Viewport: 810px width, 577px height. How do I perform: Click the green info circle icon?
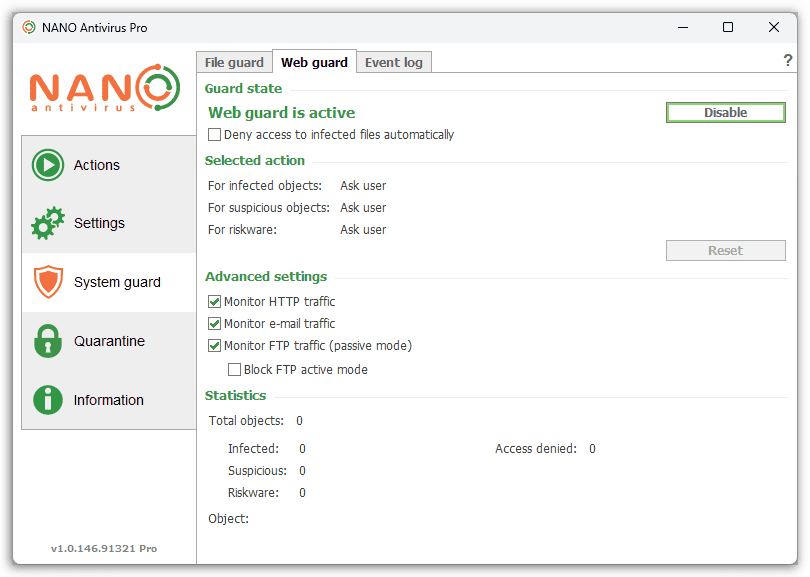pyautogui.click(x=48, y=400)
